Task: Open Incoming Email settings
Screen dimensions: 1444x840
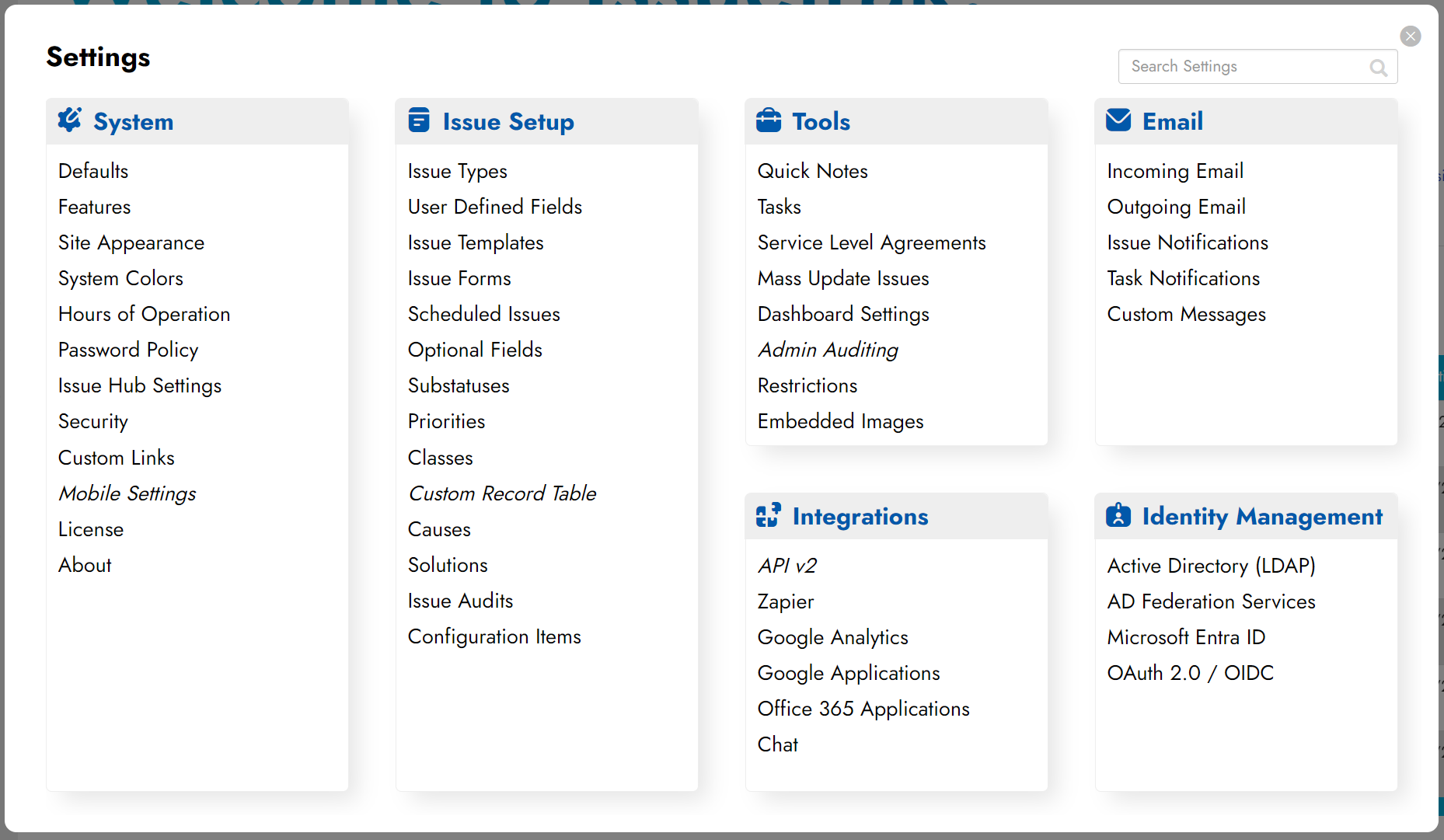Action: (1175, 171)
